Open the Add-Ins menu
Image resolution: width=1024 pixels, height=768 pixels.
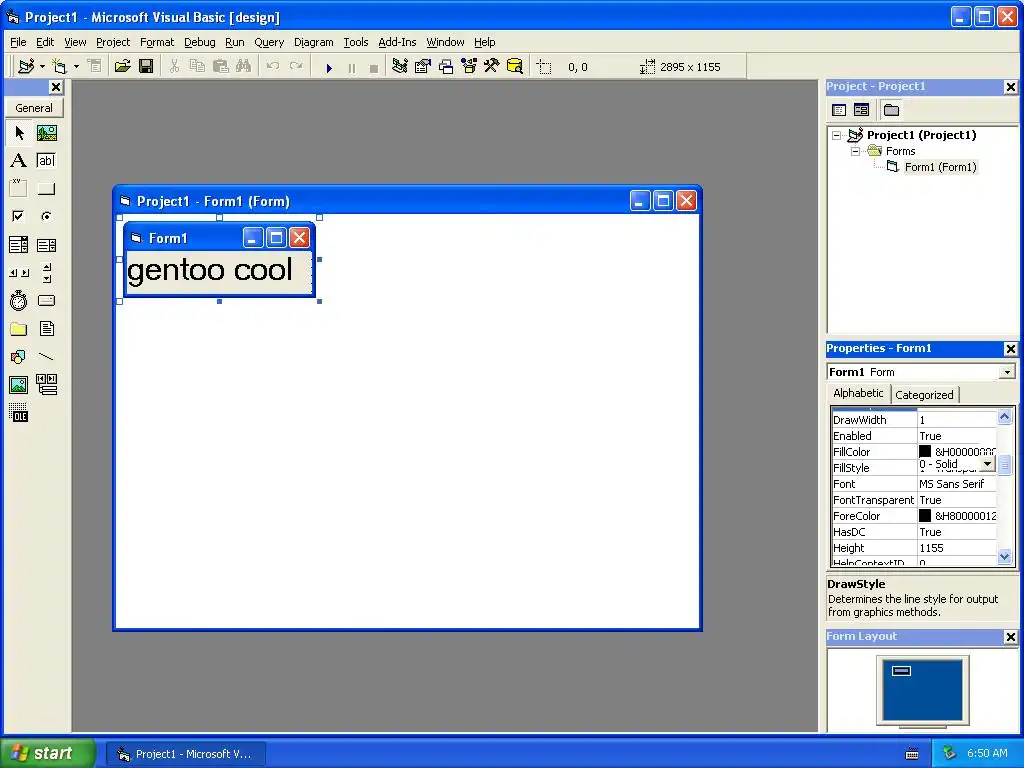(x=397, y=42)
